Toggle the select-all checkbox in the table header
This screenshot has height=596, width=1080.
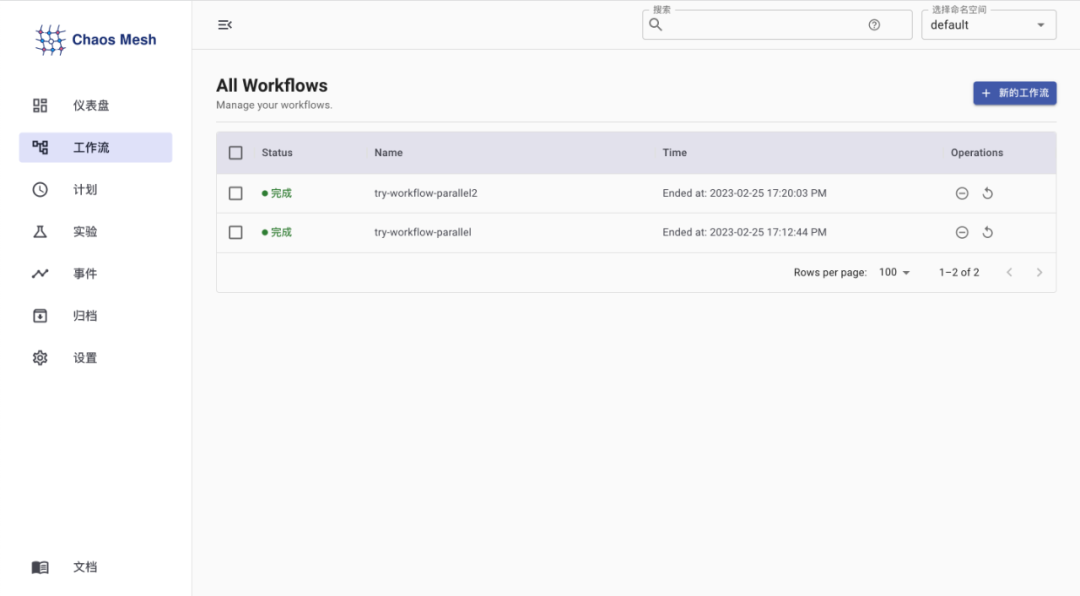(236, 153)
